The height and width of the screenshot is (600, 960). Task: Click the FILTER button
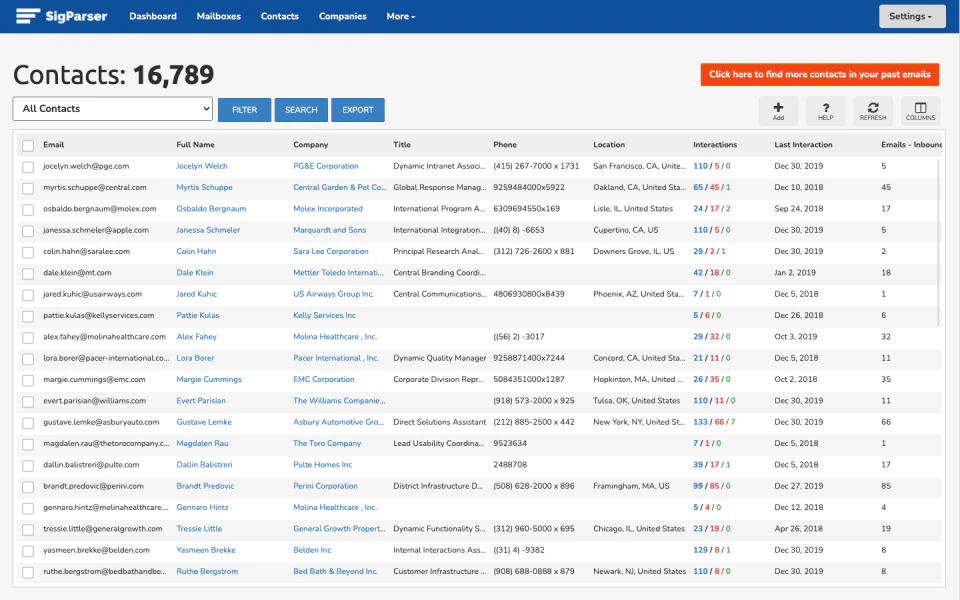tap(244, 109)
